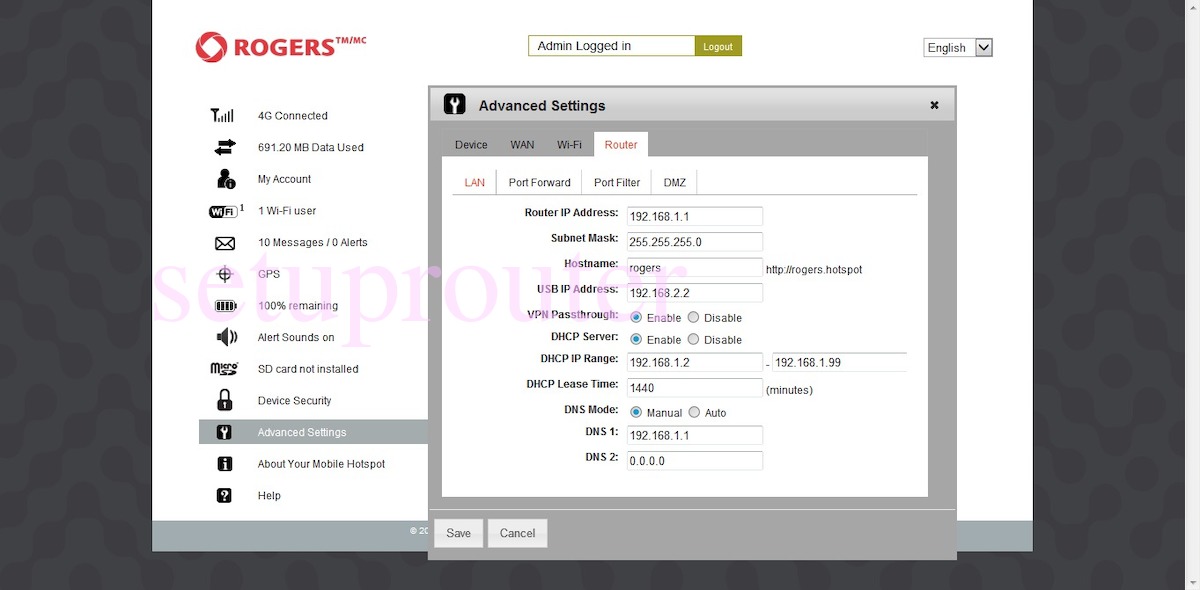Disable VPN Passthrough radio button

coord(693,317)
